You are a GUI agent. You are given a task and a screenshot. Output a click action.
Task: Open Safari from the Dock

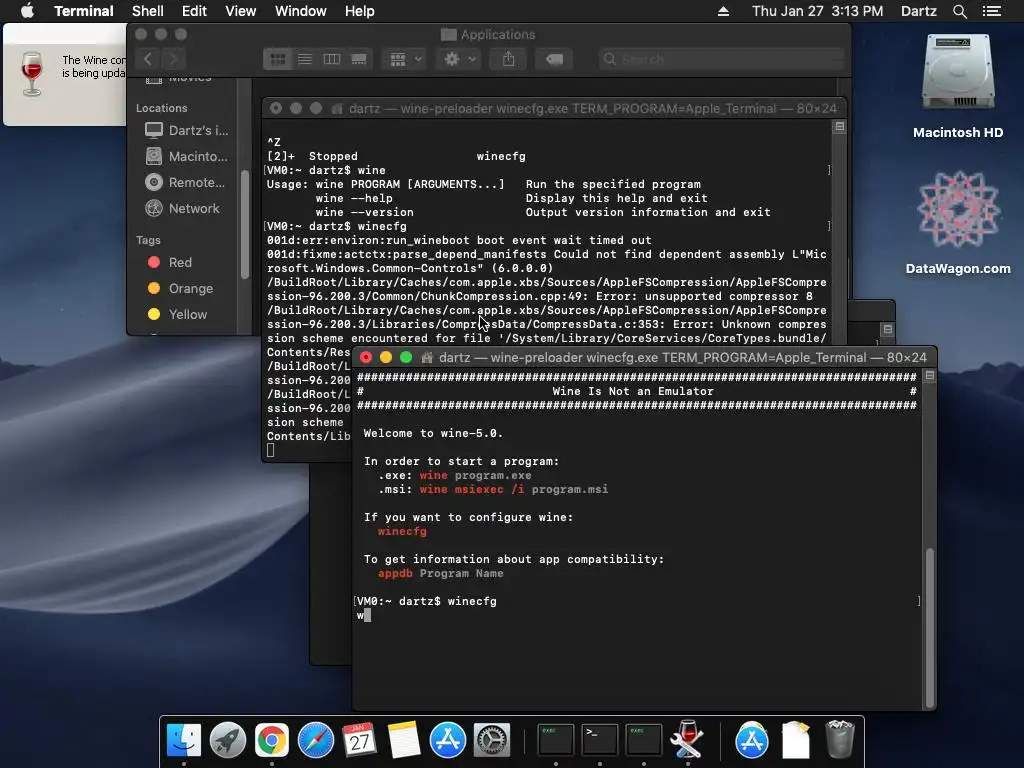click(x=315, y=740)
